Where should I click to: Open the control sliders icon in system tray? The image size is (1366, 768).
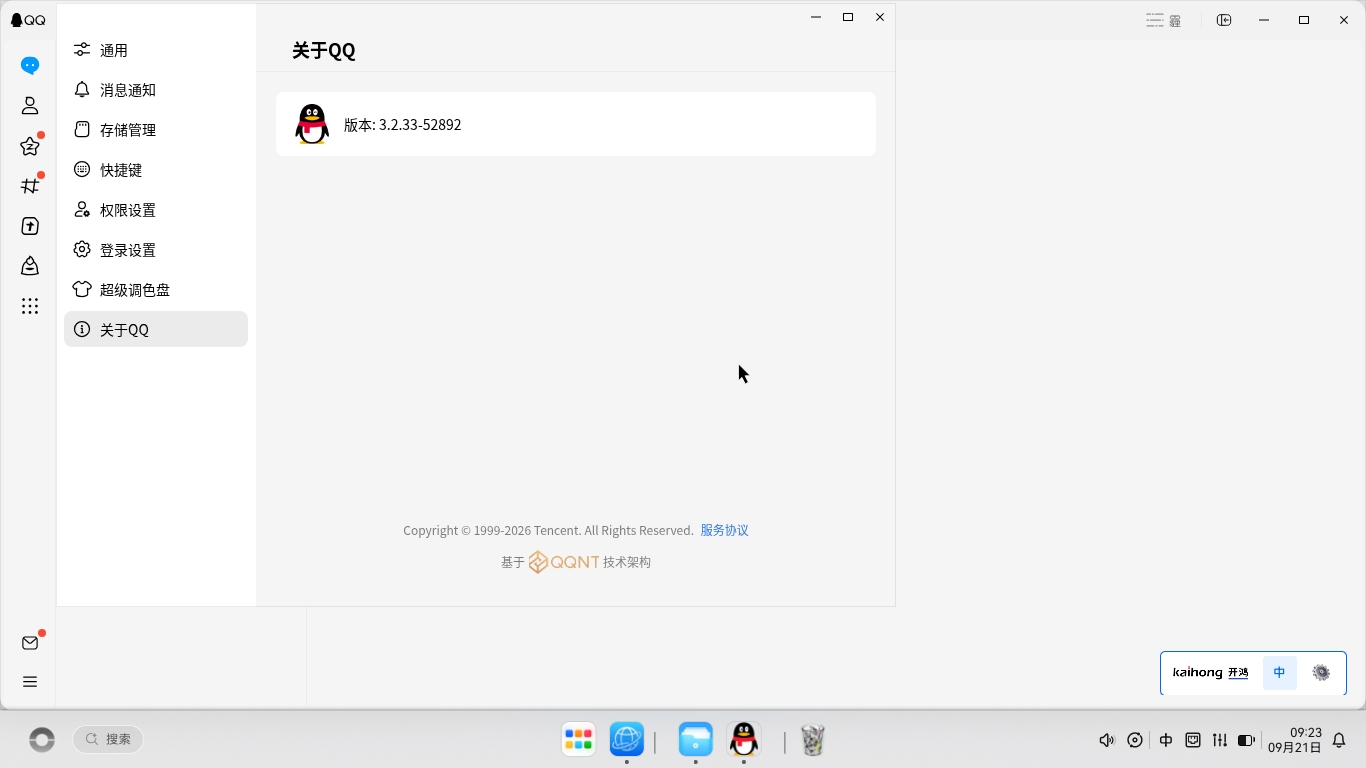[x=1220, y=740]
